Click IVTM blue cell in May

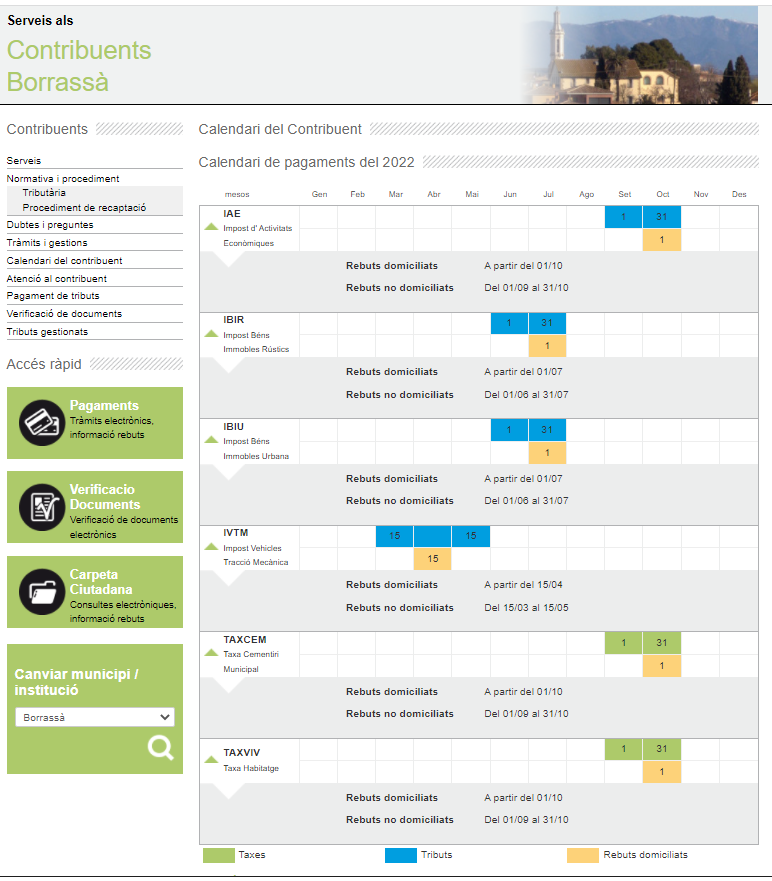[x=471, y=536]
